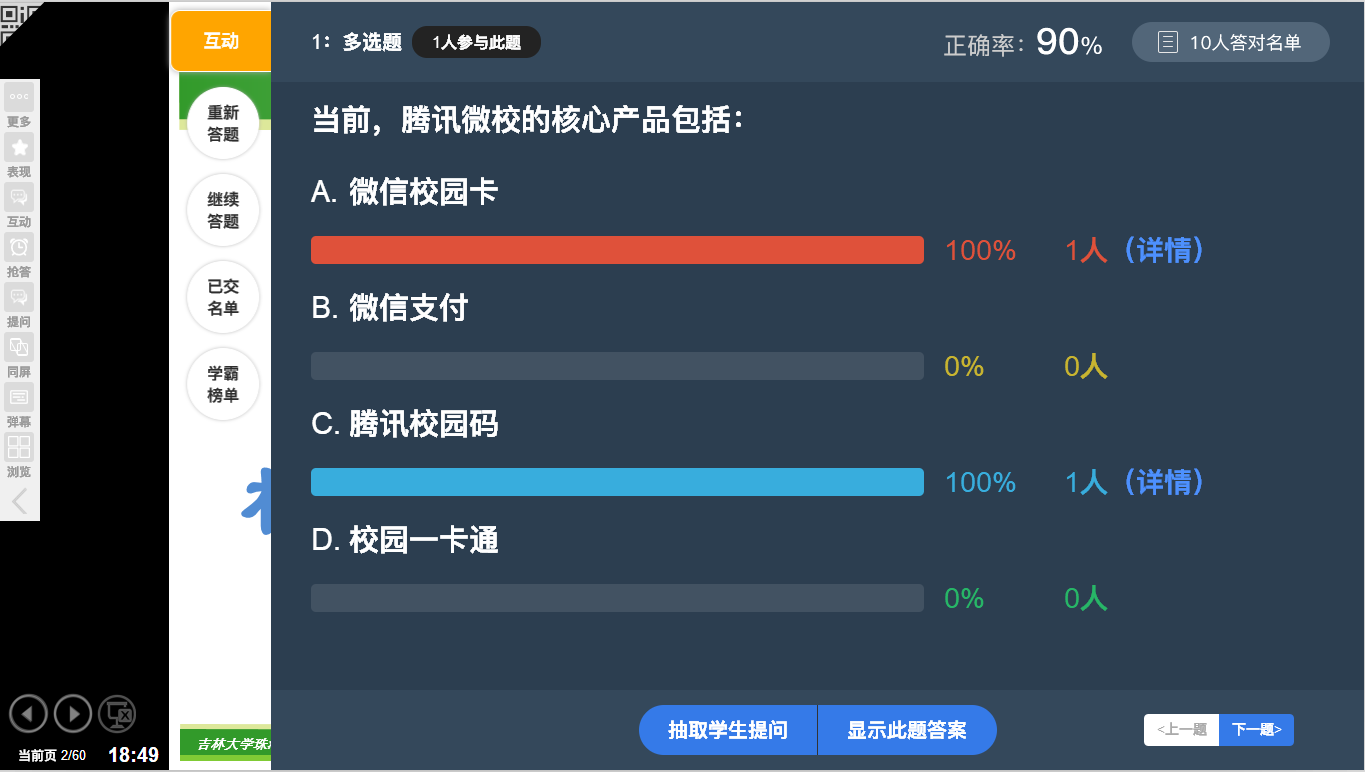Click the 显示此题答案 button
This screenshot has height=772, width=1365.
click(x=907, y=730)
